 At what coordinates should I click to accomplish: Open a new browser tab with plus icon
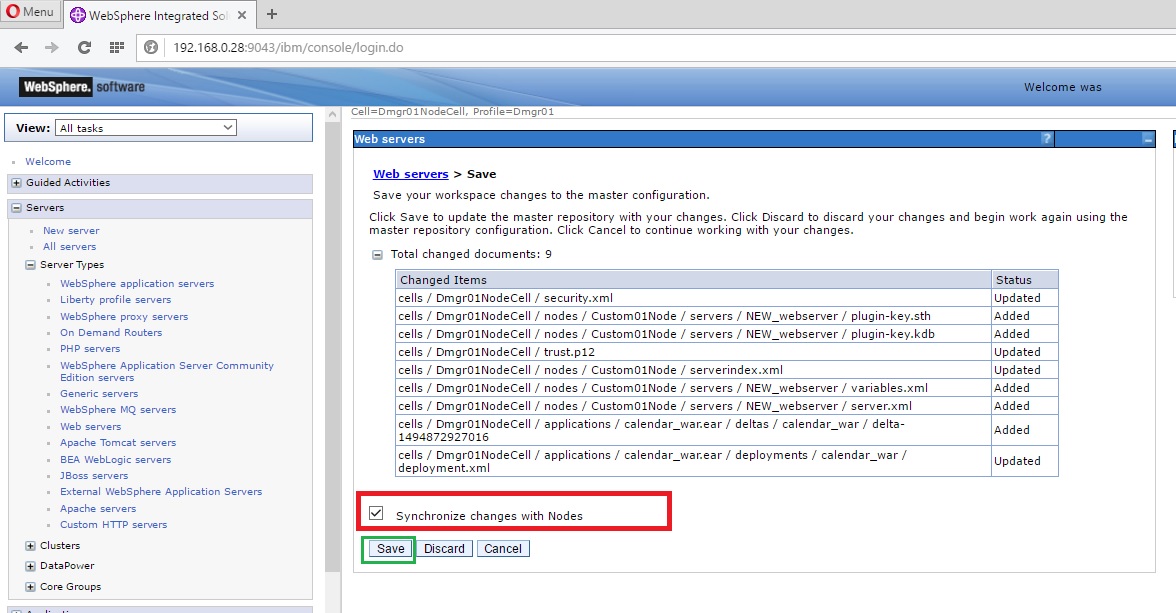273,15
